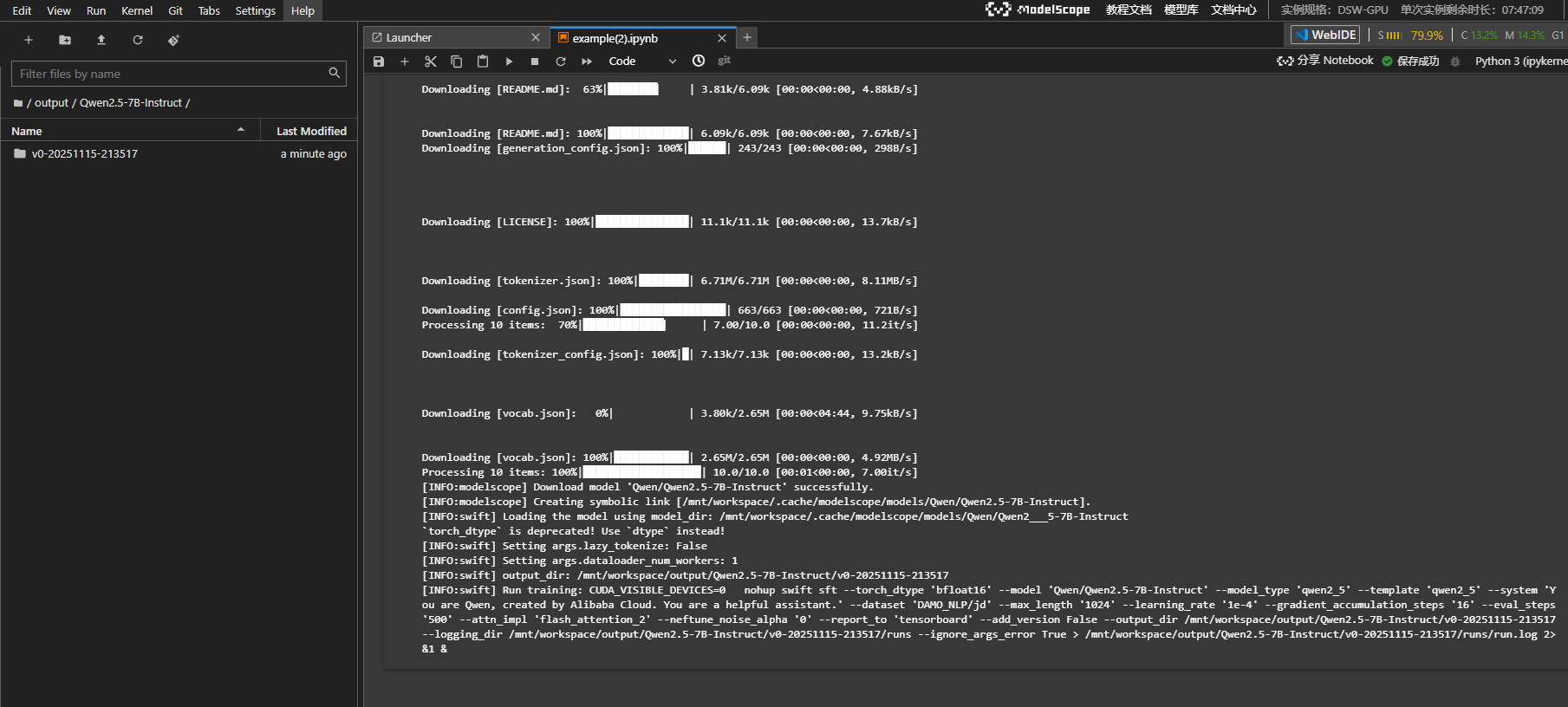Open the new tab plus button
Viewport: 1568px width, 707px height.
(x=747, y=37)
